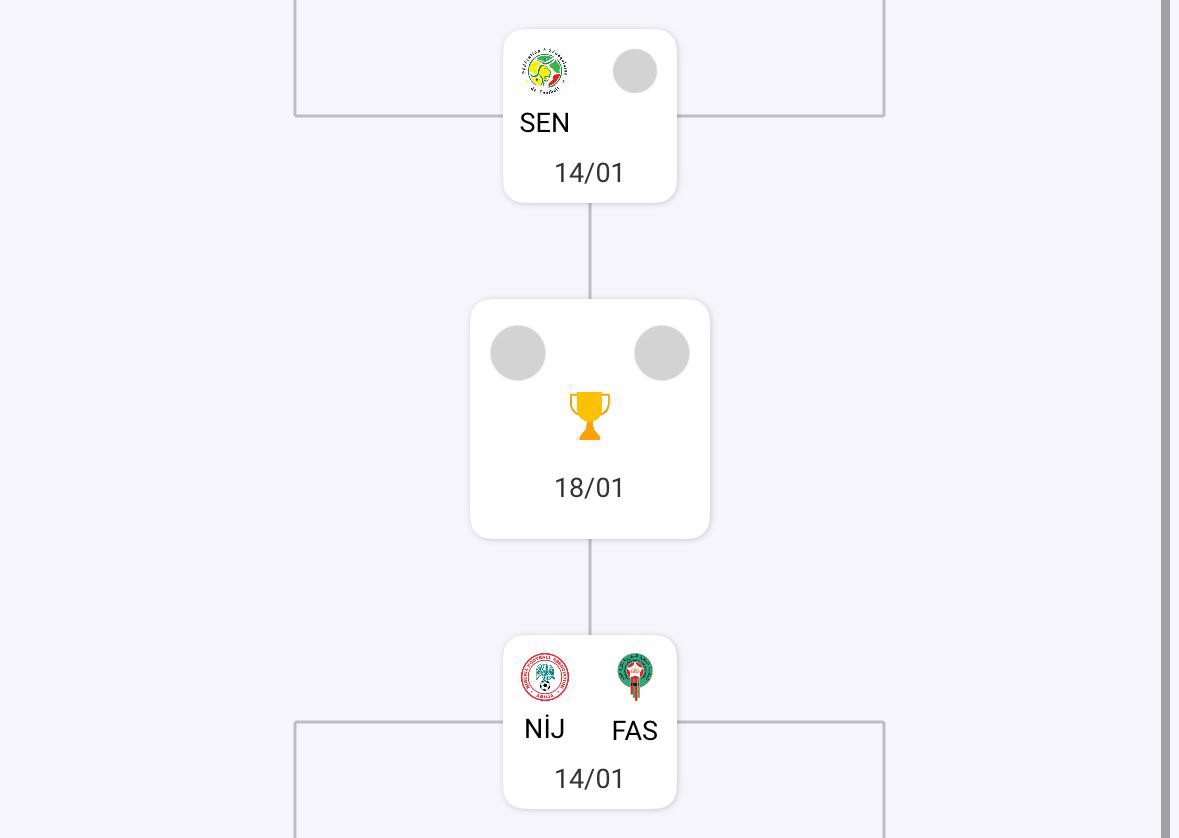Click the 14/01 date under NİJ and FAS
Screen dimensions: 1179x838
coord(590,779)
